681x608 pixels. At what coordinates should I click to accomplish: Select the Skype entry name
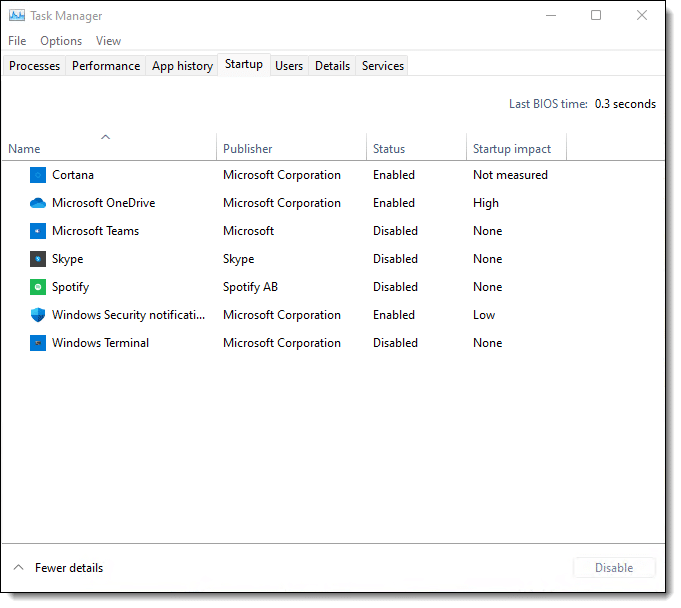[68, 259]
